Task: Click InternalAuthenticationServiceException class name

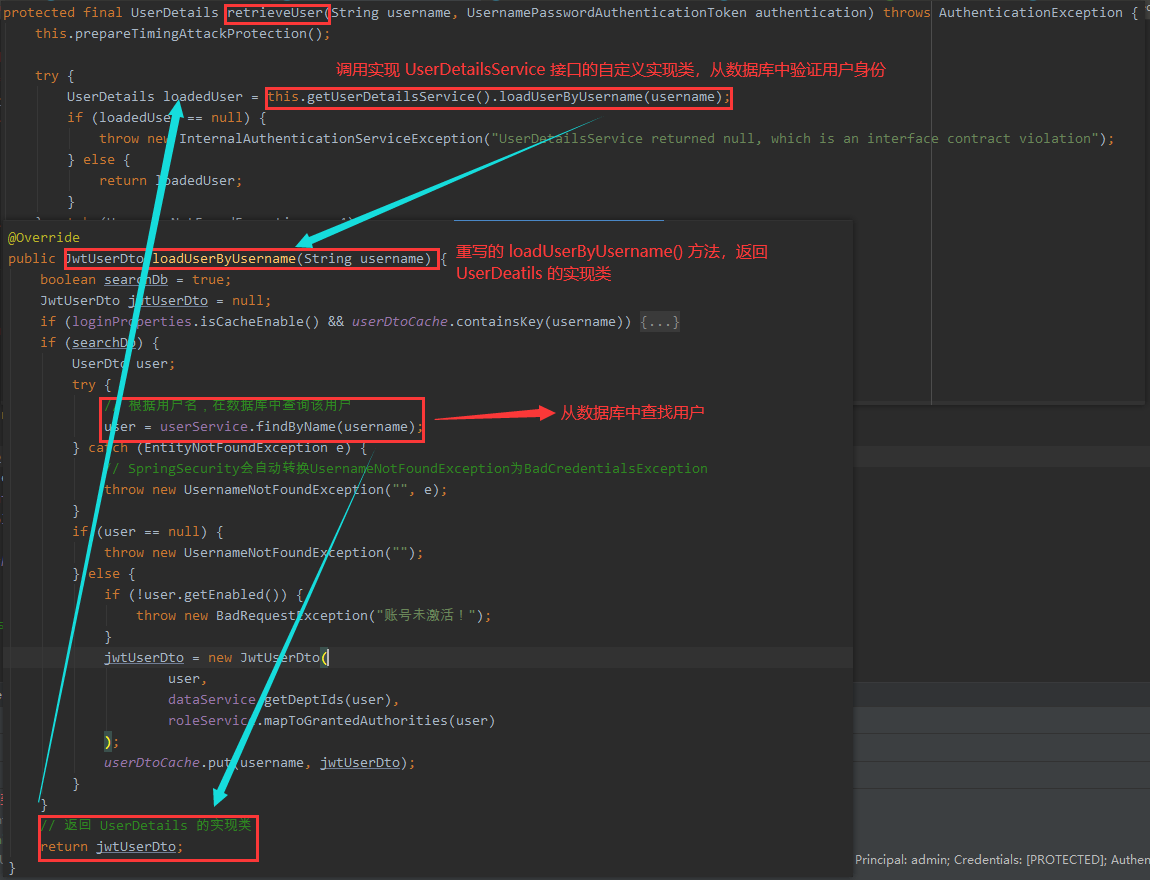Action: coord(331,139)
